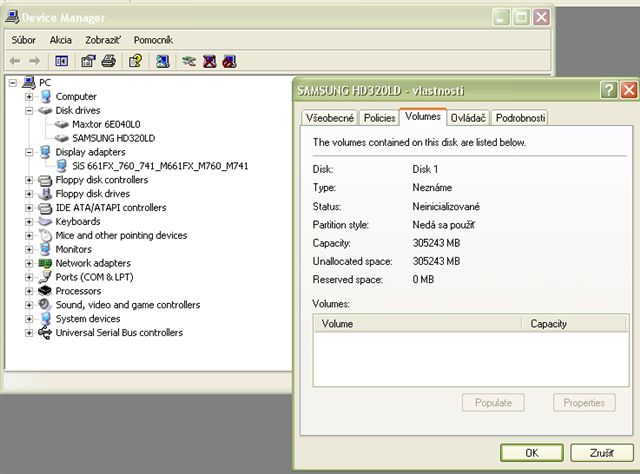The height and width of the screenshot is (474, 640).
Task: Click the Zrušiť button
Action: (x=600, y=451)
